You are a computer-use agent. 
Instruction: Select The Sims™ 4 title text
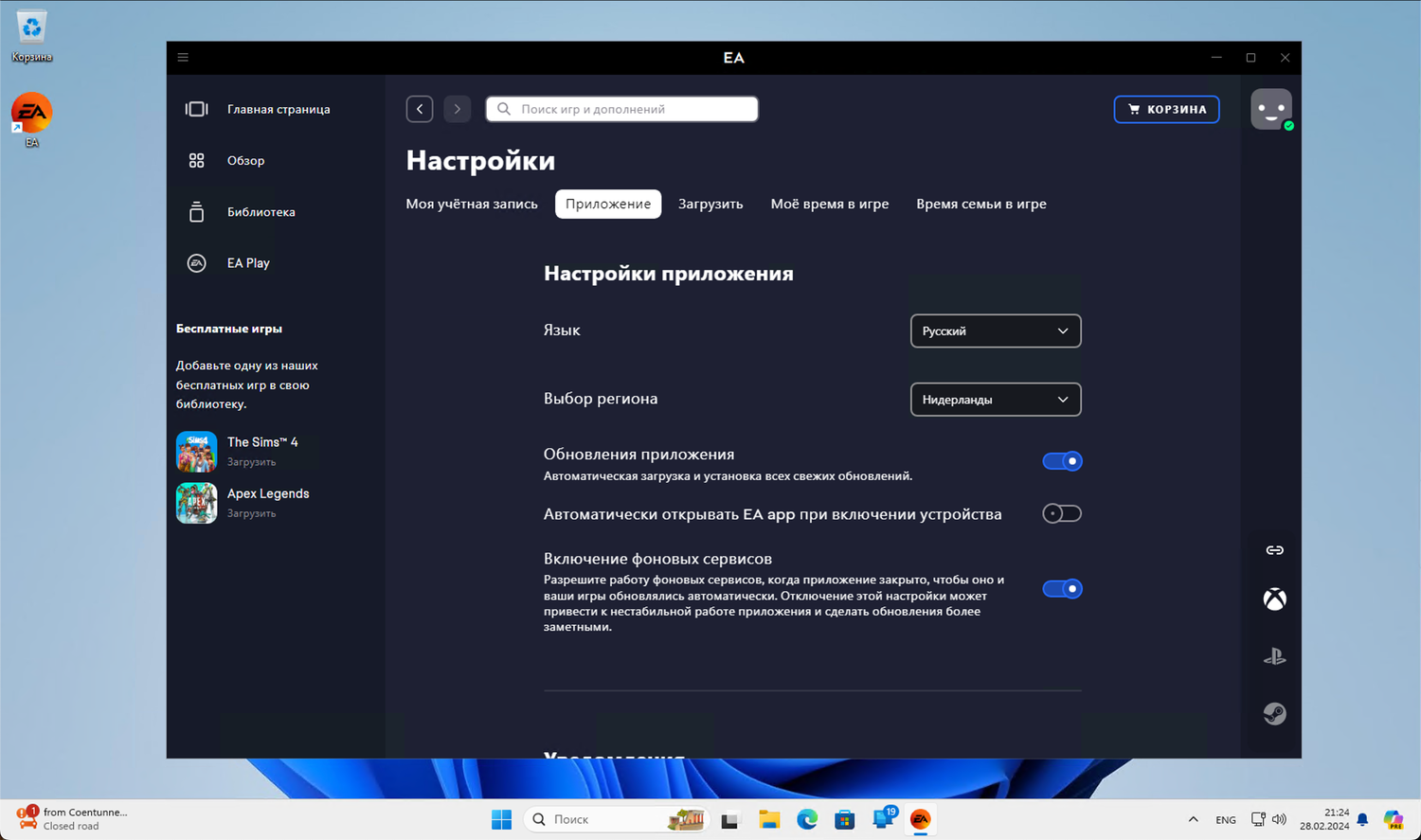262,442
